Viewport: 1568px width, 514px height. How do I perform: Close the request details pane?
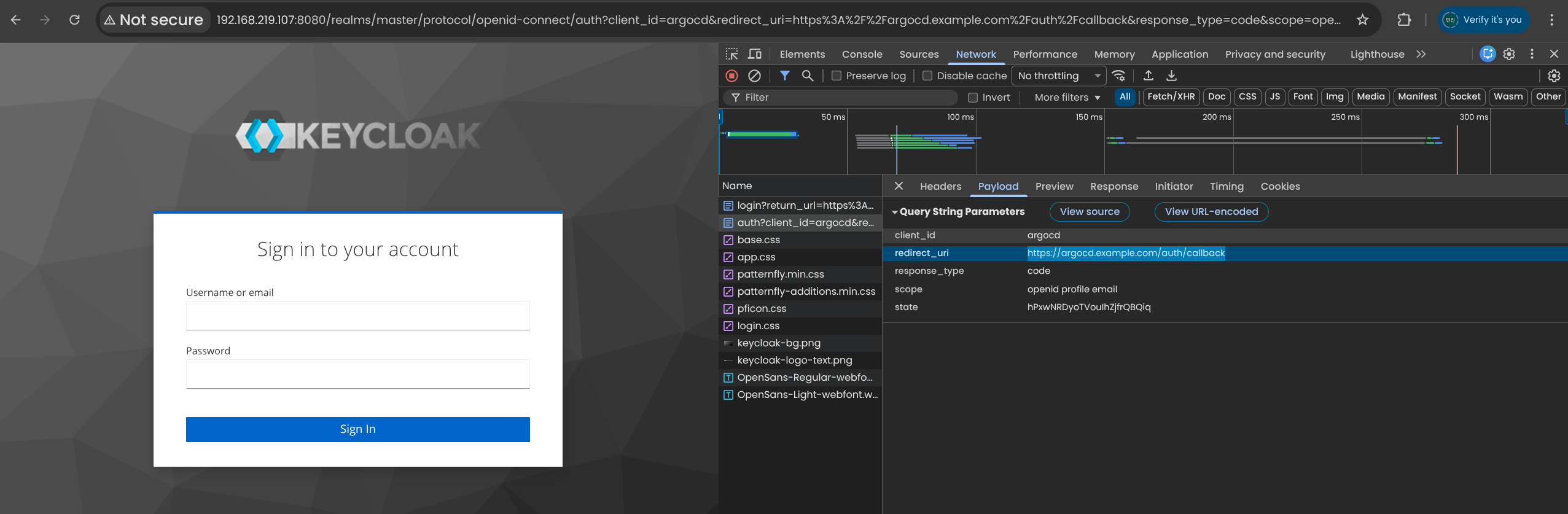(899, 186)
